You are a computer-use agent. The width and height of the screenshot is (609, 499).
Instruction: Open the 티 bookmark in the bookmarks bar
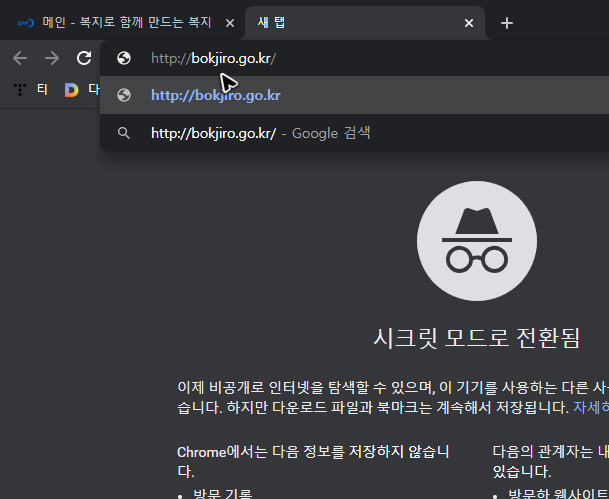click(31, 90)
